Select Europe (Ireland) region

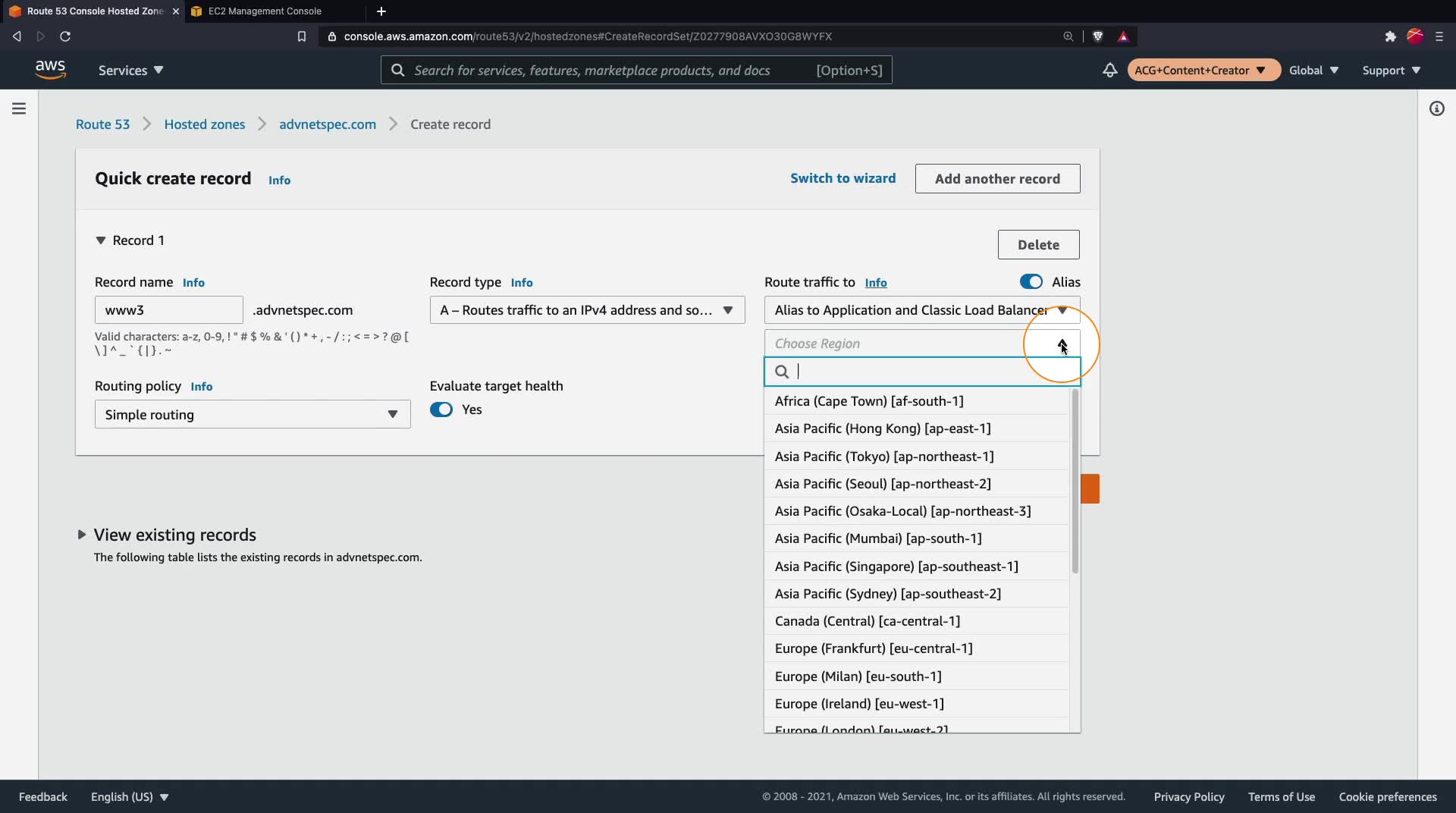point(916,704)
